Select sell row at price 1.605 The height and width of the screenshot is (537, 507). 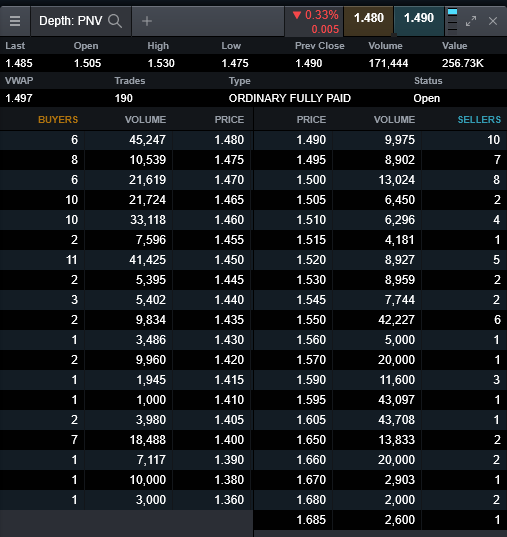point(380,420)
